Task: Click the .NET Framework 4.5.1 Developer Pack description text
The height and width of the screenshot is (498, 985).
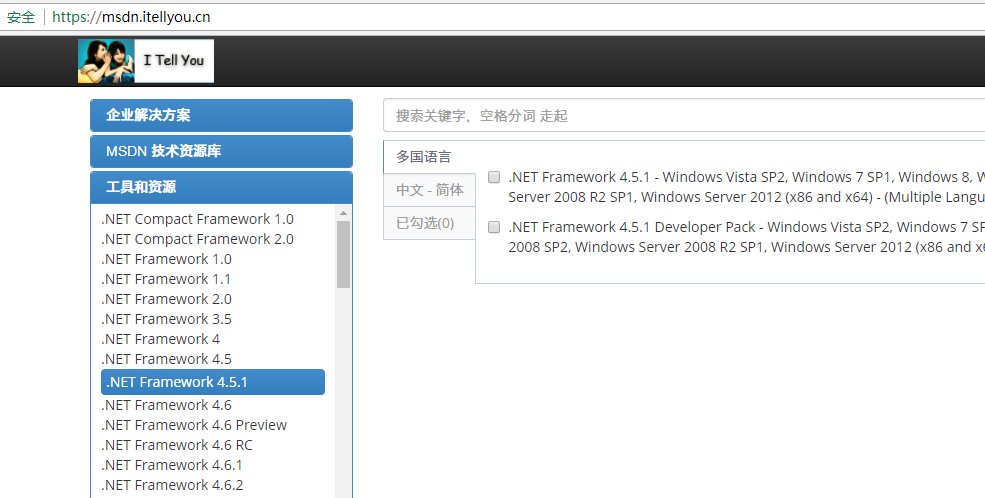Action: click(746, 237)
